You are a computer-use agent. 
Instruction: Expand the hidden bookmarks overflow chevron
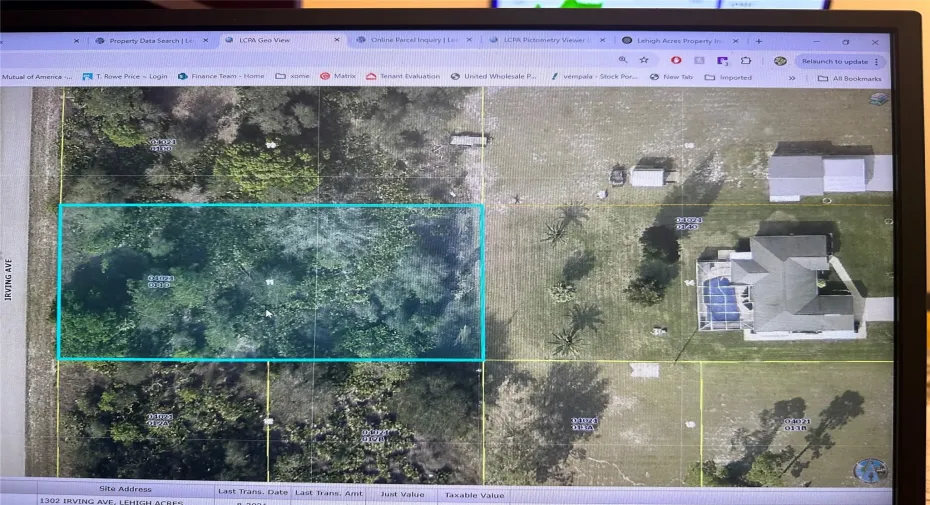click(x=792, y=77)
